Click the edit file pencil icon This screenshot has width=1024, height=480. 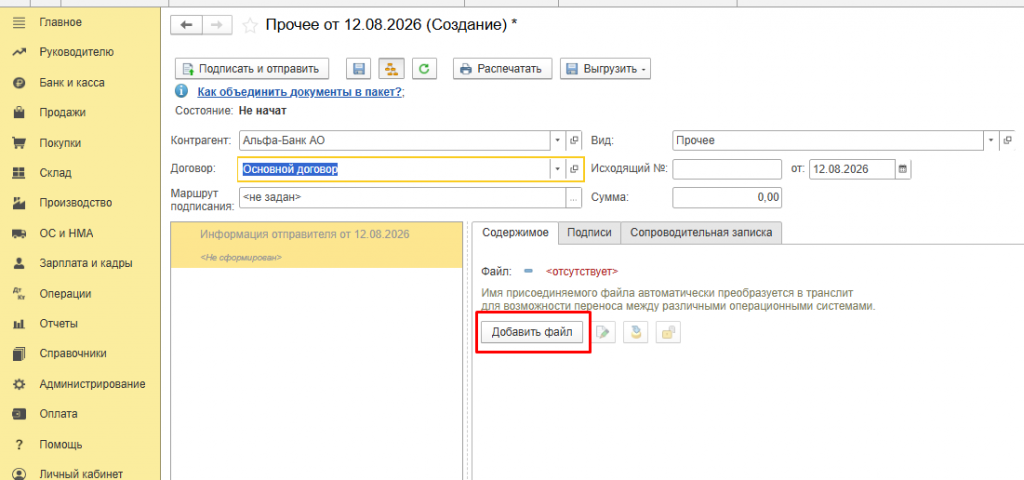(x=603, y=333)
